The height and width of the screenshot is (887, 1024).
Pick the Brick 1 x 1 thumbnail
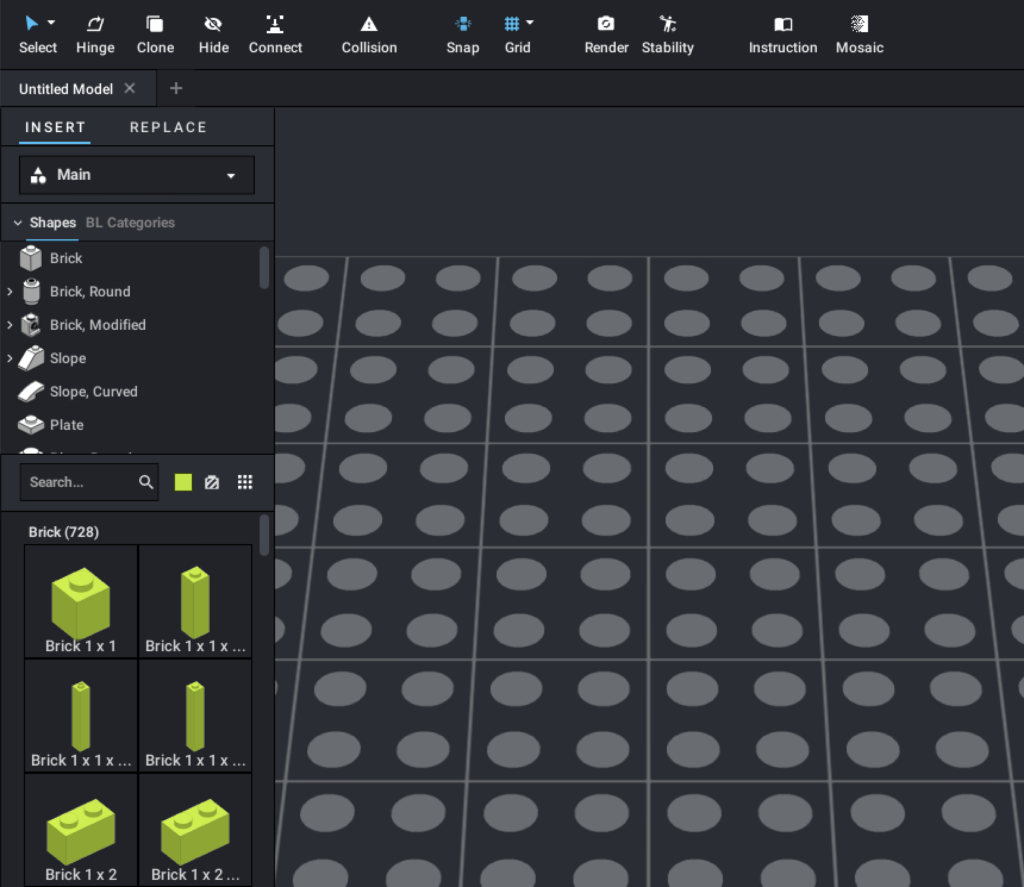pyautogui.click(x=81, y=601)
